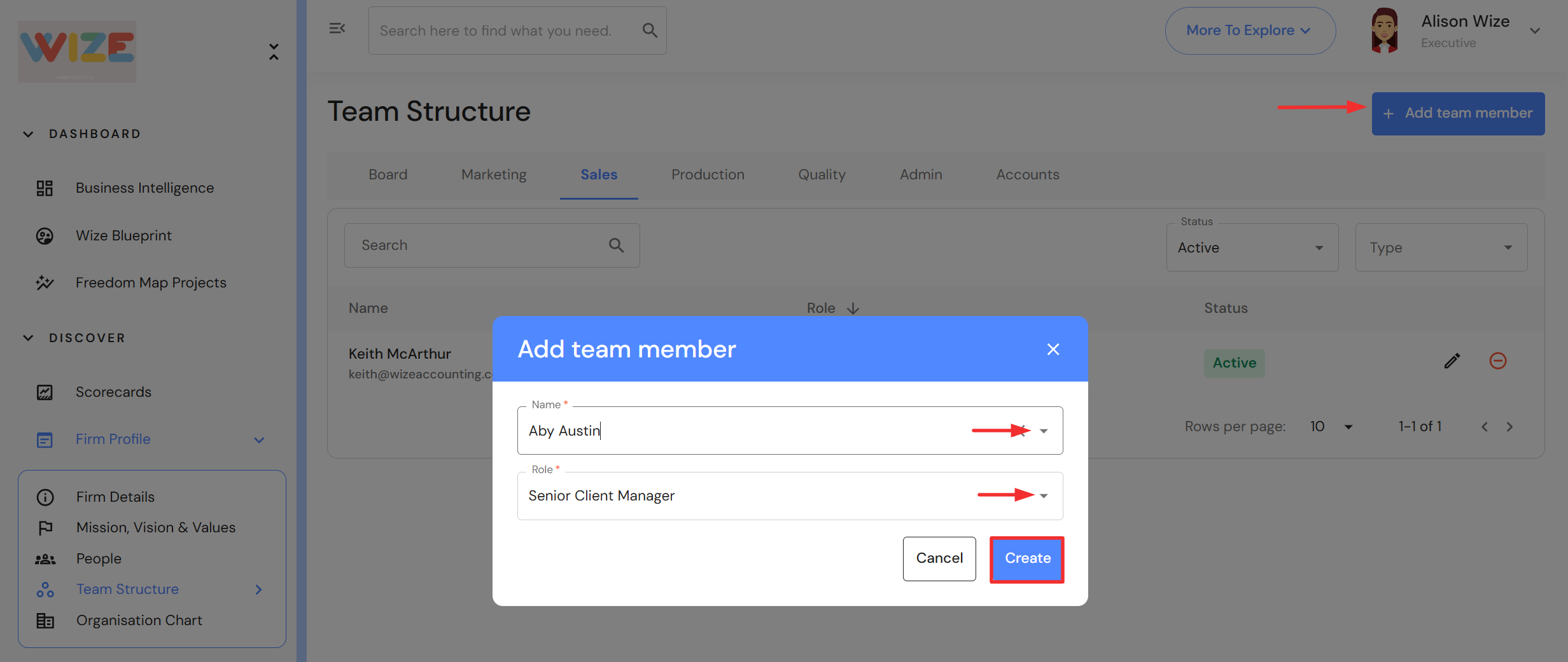Open the Status filter dropdown
Image resolution: width=1568 pixels, height=662 pixels.
tap(1252, 247)
